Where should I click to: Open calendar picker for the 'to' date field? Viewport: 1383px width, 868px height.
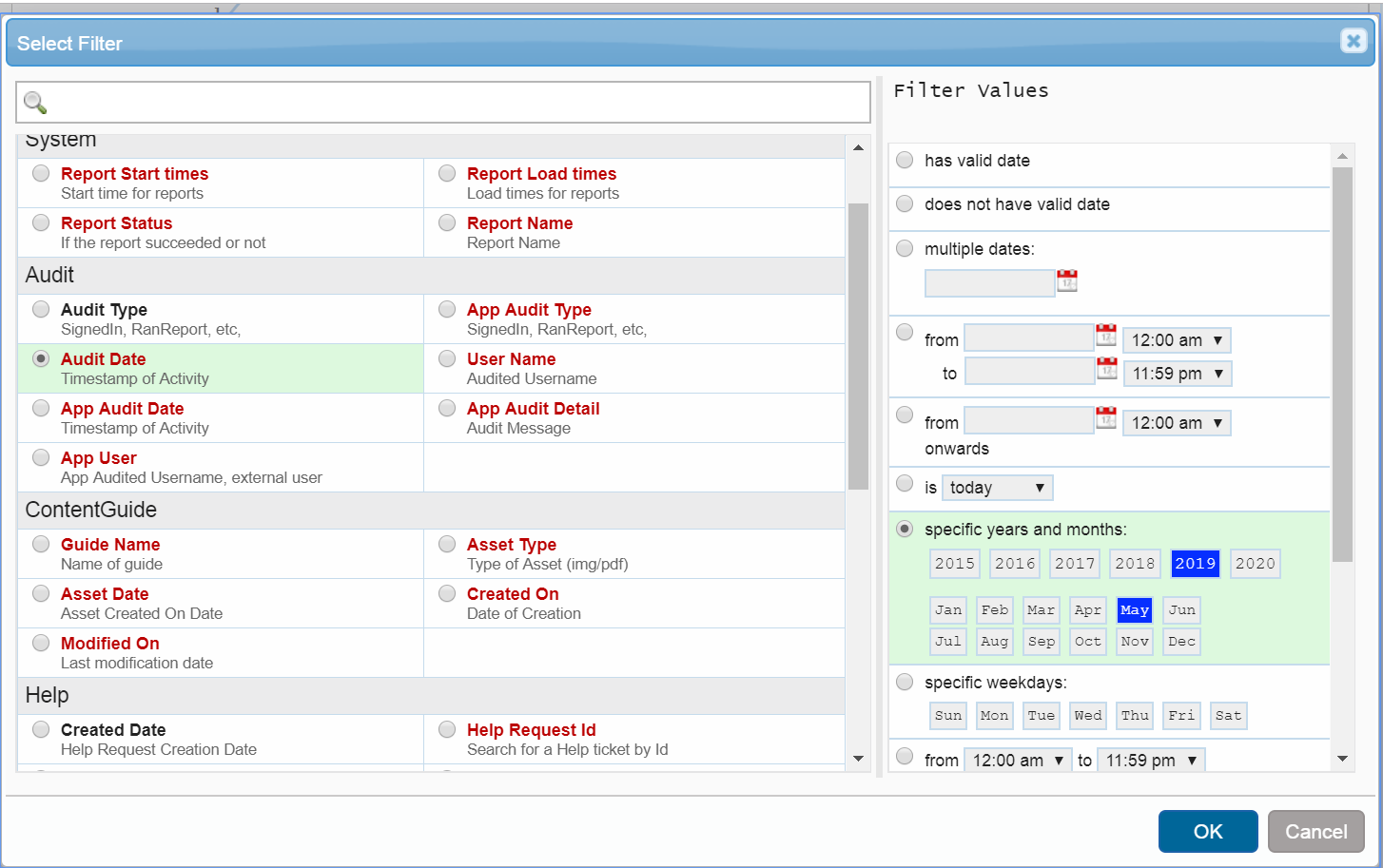coord(1106,369)
